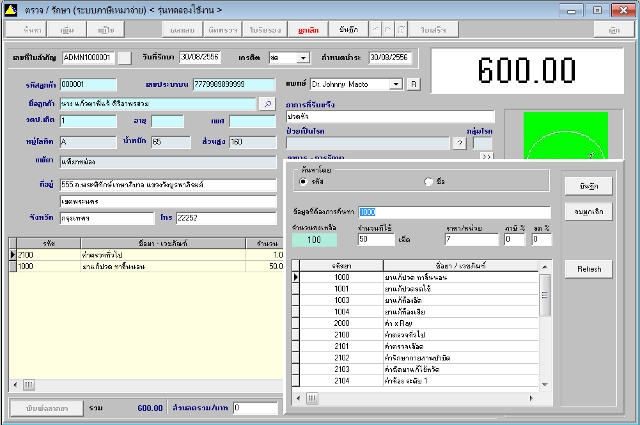Click the R button next to doctor dropdown
This screenshot has width=640, height=425.
pyautogui.click(x=414, y=83)
